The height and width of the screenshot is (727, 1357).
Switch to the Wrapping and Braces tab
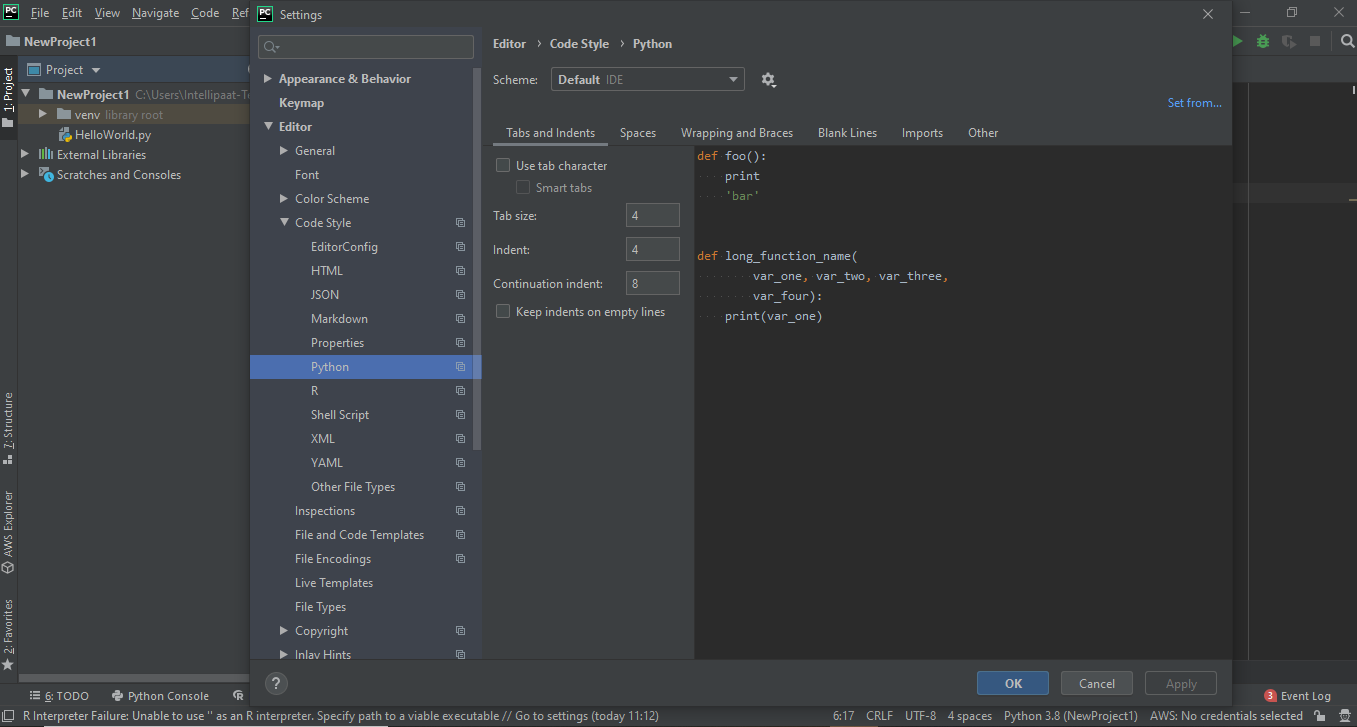tap(737, 132)
